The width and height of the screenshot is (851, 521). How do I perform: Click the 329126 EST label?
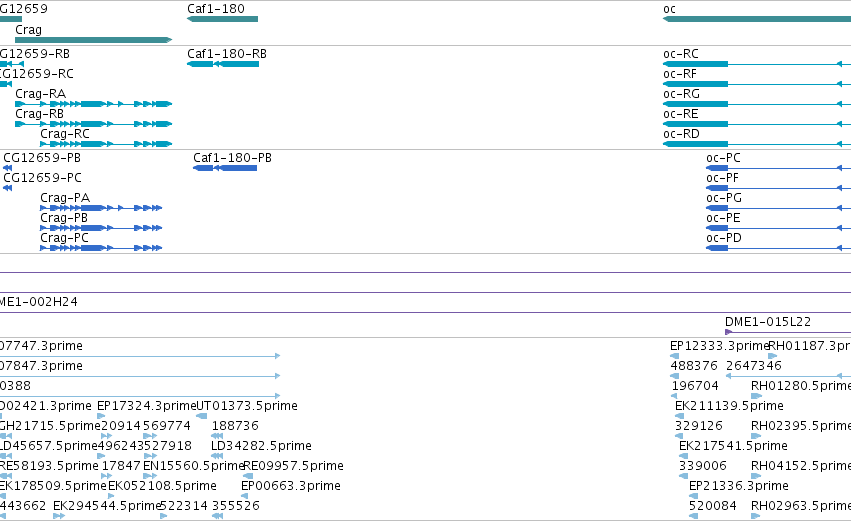click(x=698, y=426)
